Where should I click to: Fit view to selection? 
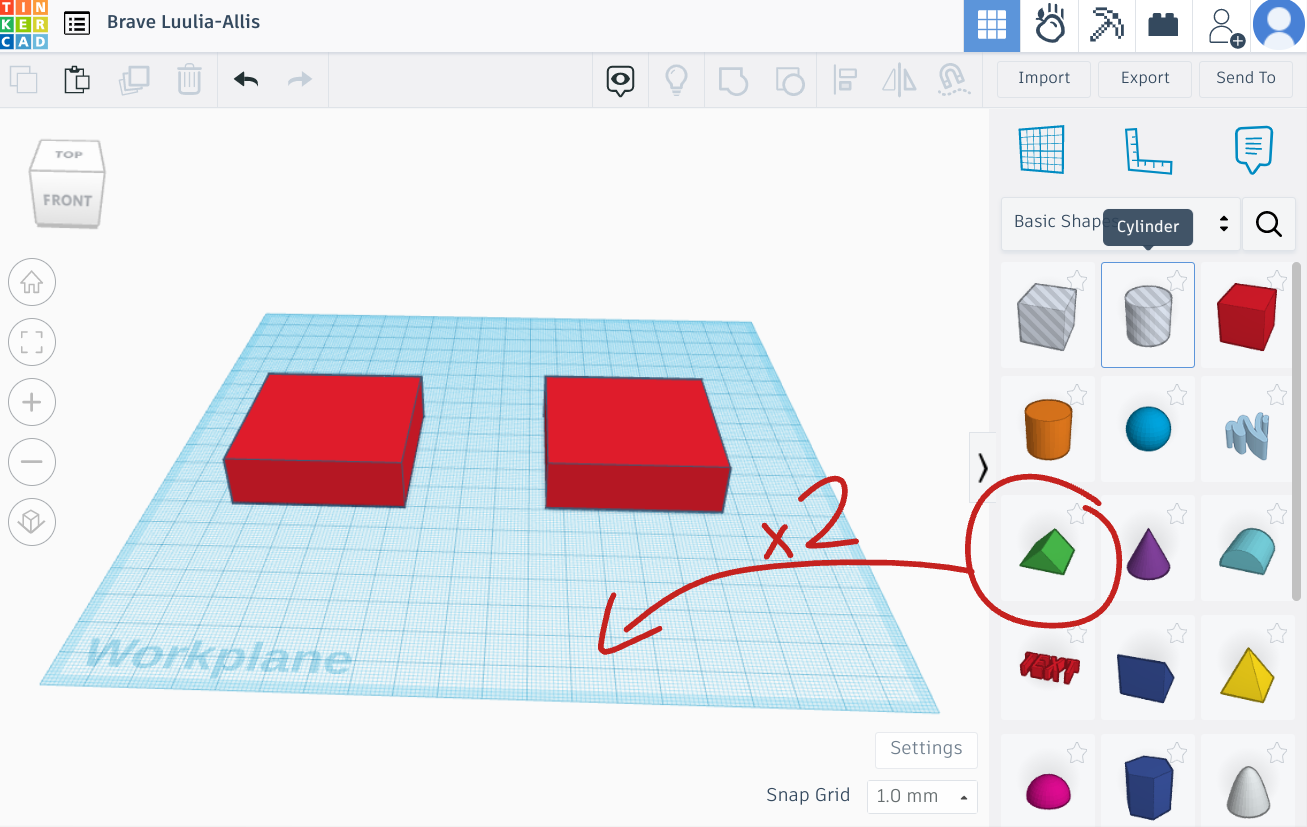31,342
